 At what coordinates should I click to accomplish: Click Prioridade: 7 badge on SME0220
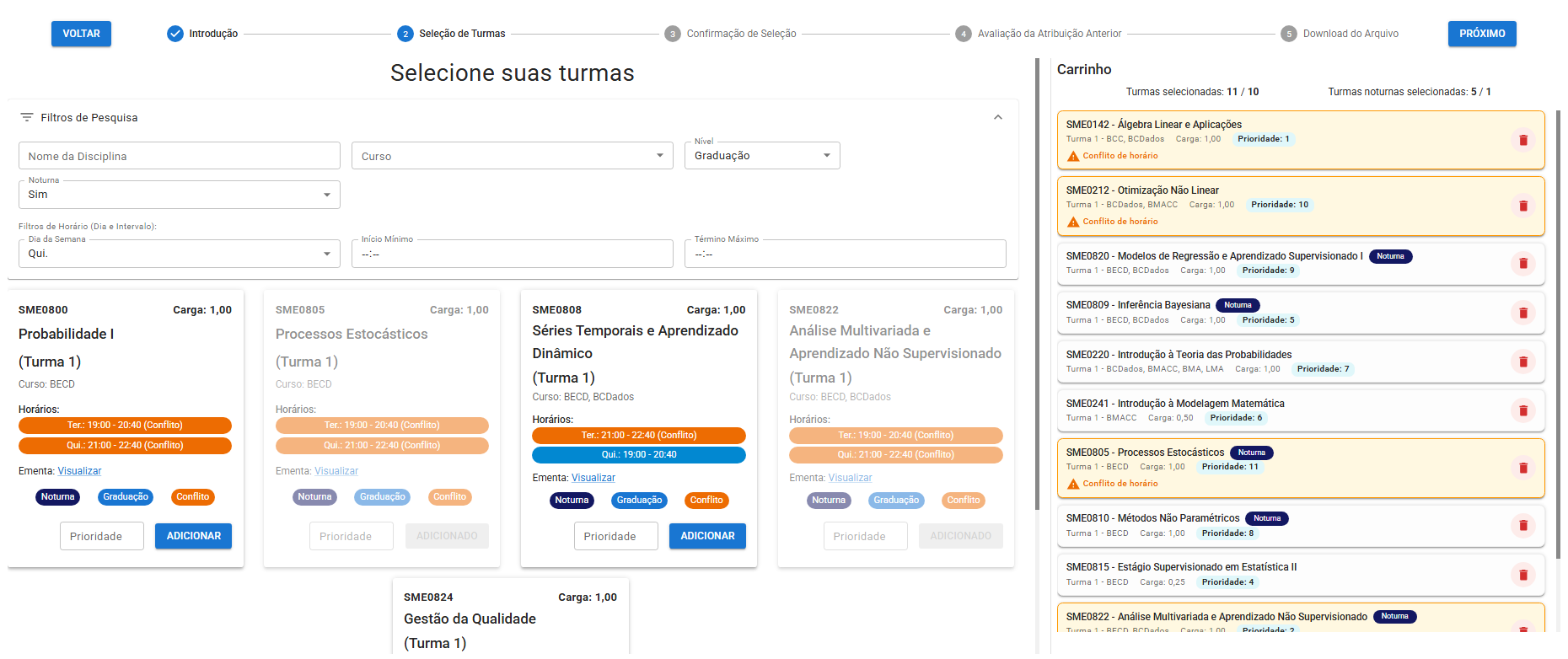(x=1323, y=369)
